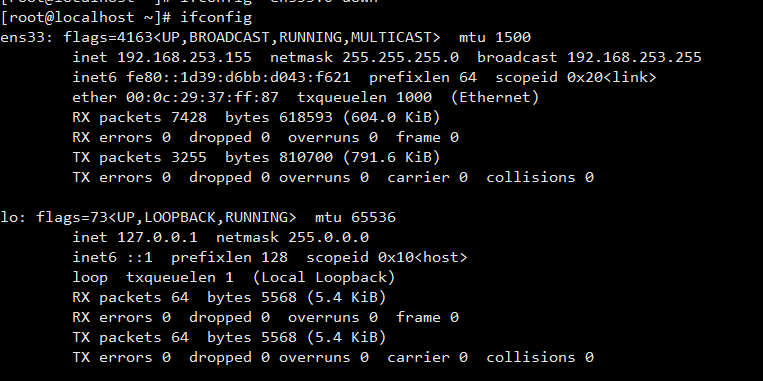Click the scopeid 0x20<link> text
The width and height of the screenshot is (763, 381).
pos(576,77)
